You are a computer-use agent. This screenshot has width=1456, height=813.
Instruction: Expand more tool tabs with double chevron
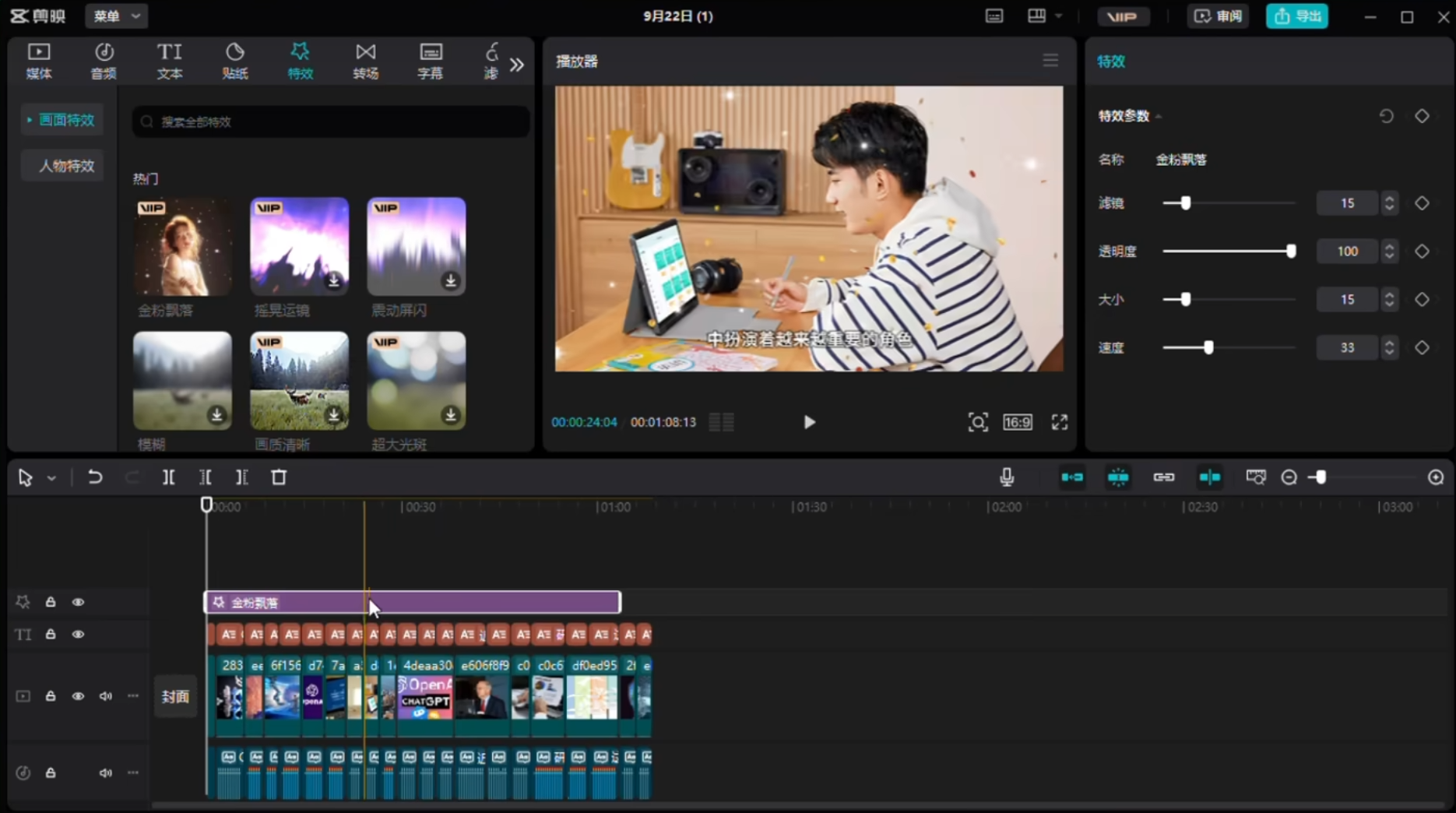pyautogui.click(x=517, y=65)
